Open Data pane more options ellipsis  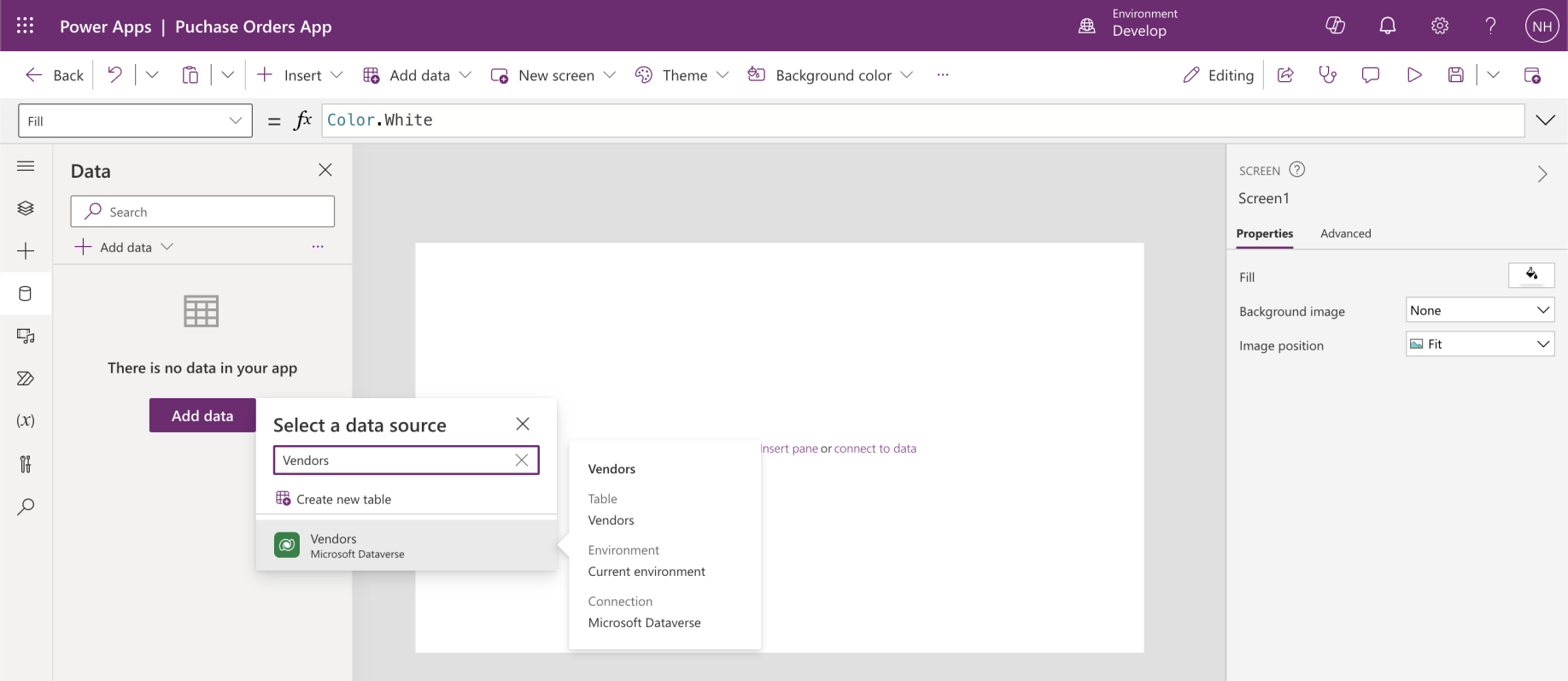pyautogui.click(x=318, y=247)
